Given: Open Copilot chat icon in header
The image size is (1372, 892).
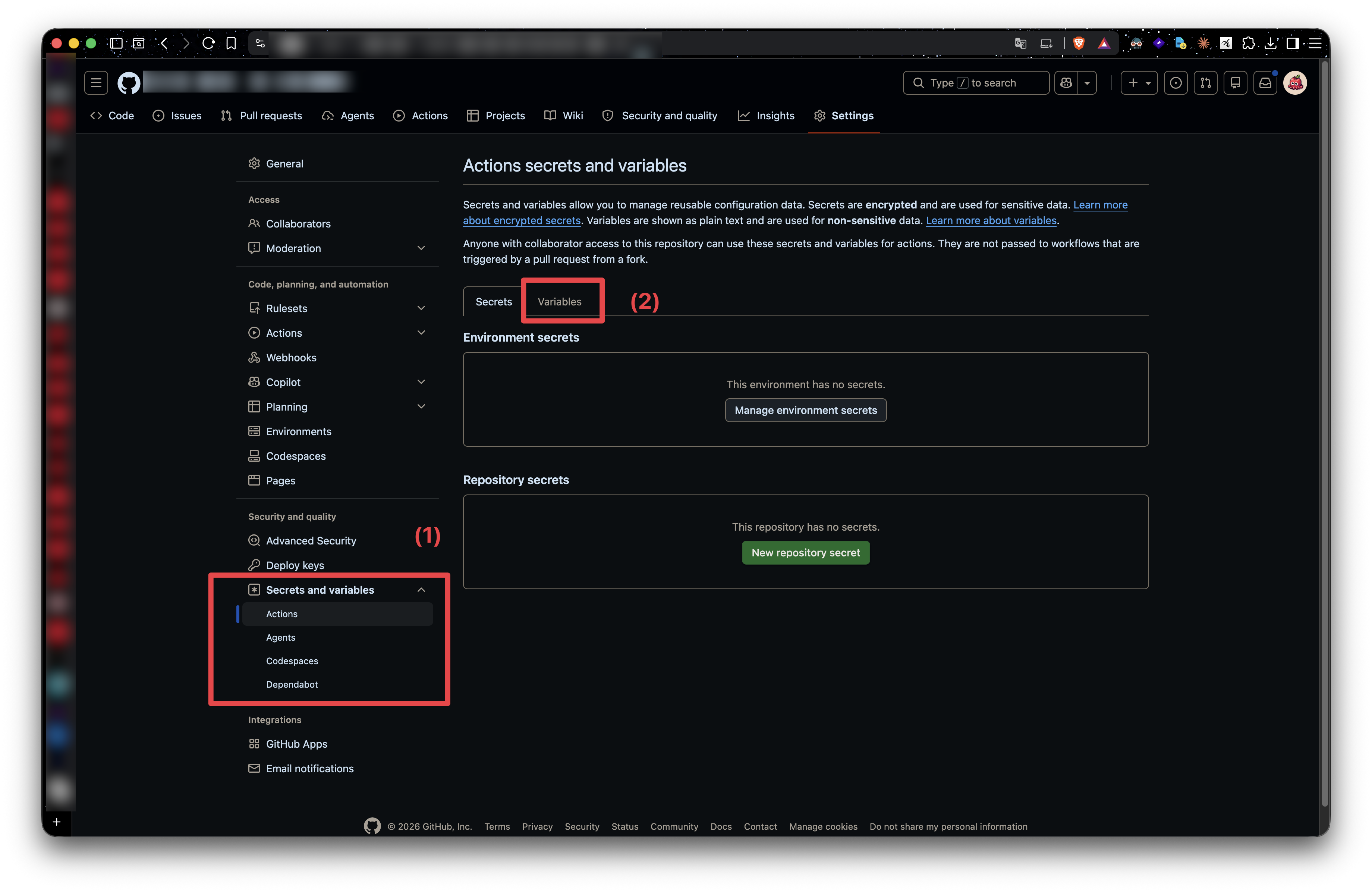Looking at the screenshot, I should click(x=1066, y=83).
